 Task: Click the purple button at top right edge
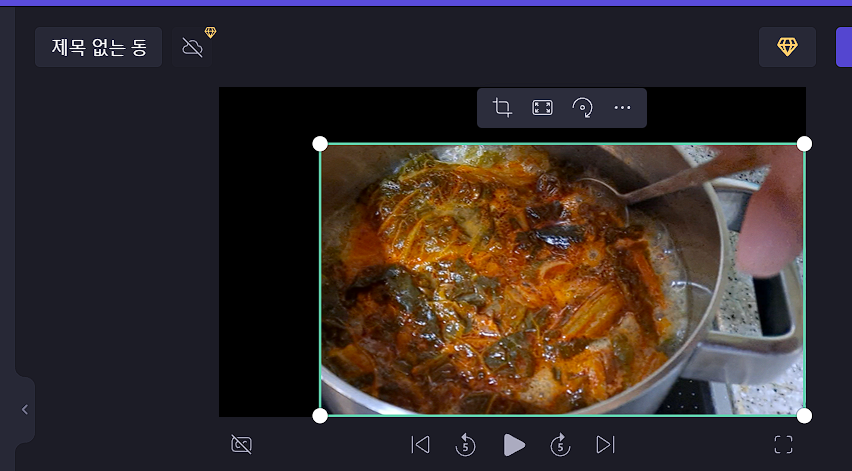coord(844,47)
